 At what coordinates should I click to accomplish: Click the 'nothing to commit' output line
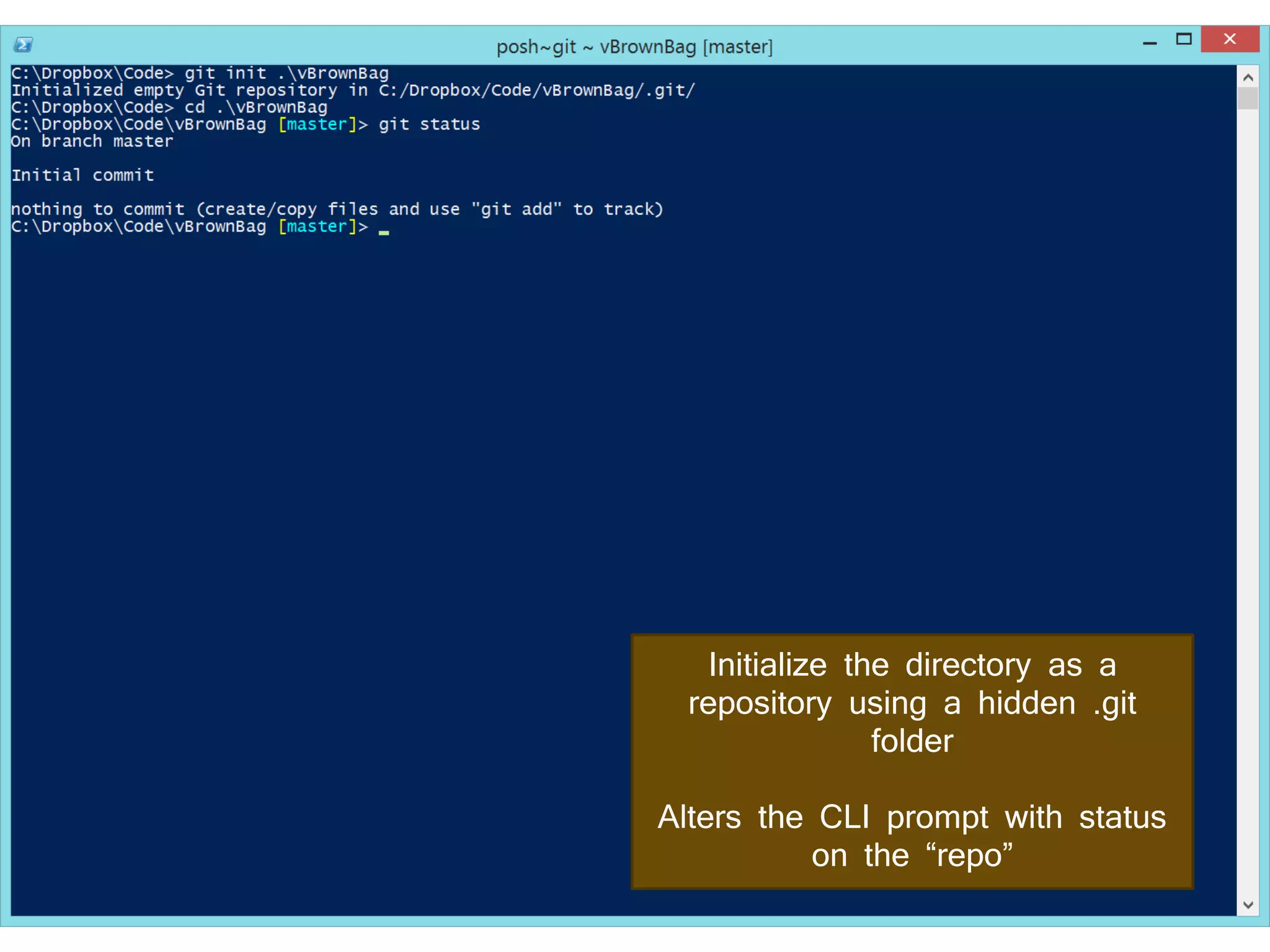[x=337, y=209]
